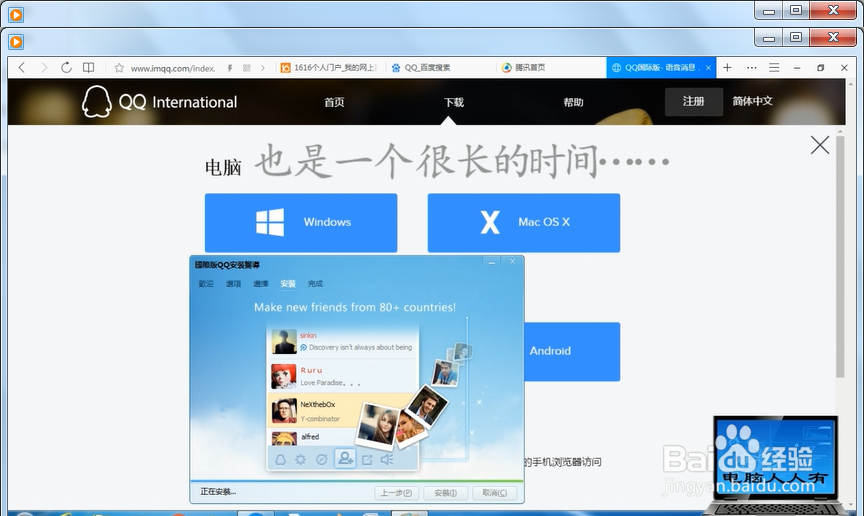The image size is (864, 516).
Task: Click the 正在安装... status text
Action: pos(218,491)
